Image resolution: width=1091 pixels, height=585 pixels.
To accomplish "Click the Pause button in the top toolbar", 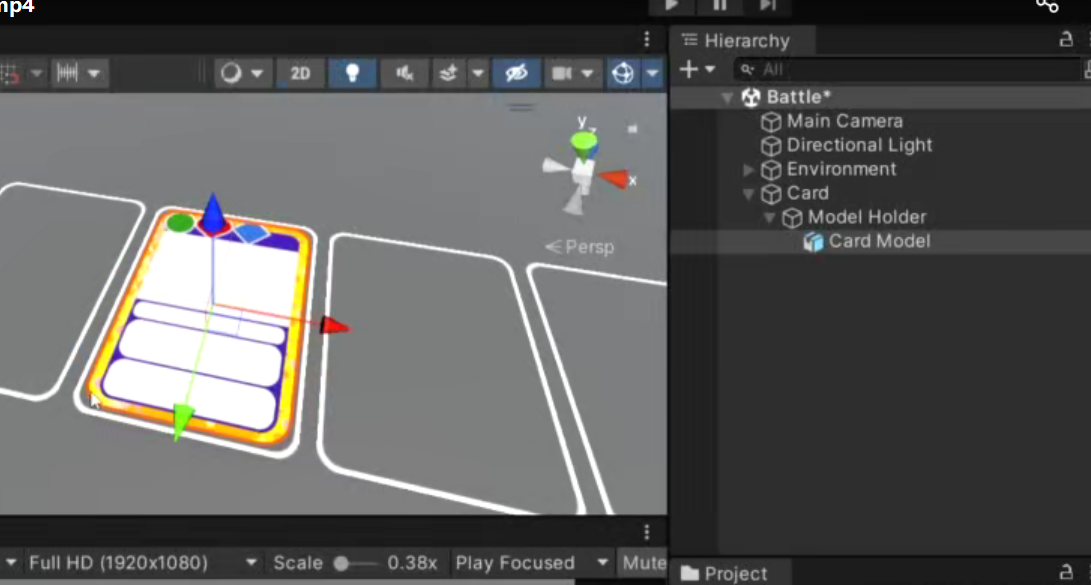I will (719, 6).
